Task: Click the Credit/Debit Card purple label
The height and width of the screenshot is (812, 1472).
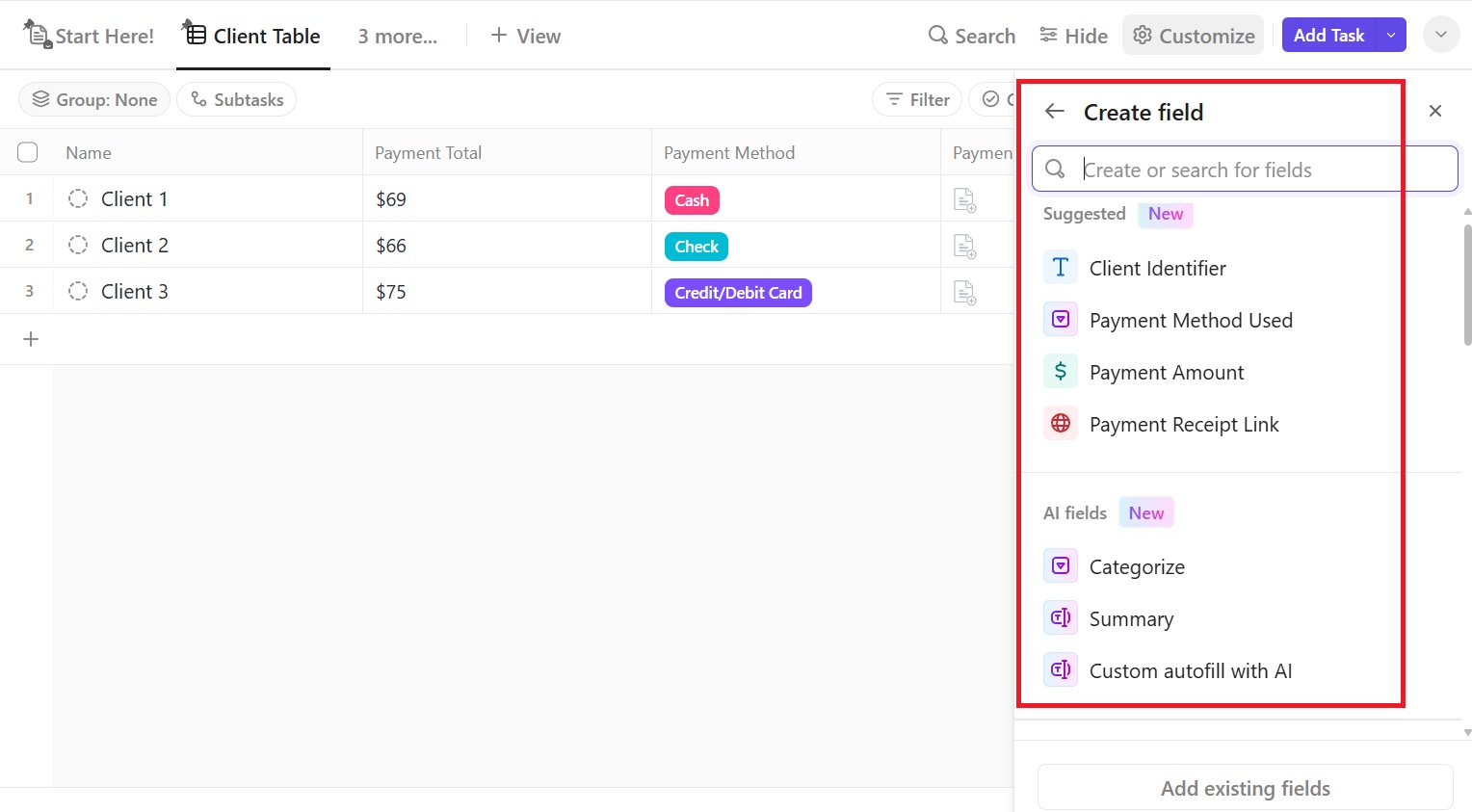Action: pyautogui.click(x=738, y=293)
